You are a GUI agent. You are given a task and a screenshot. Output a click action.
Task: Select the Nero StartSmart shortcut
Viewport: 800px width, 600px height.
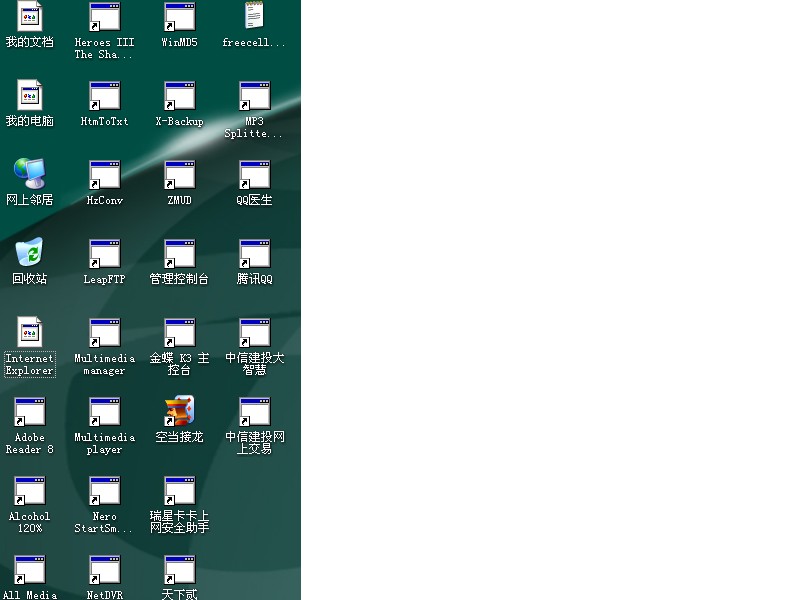pyautogui.click(x=104, y=491)
